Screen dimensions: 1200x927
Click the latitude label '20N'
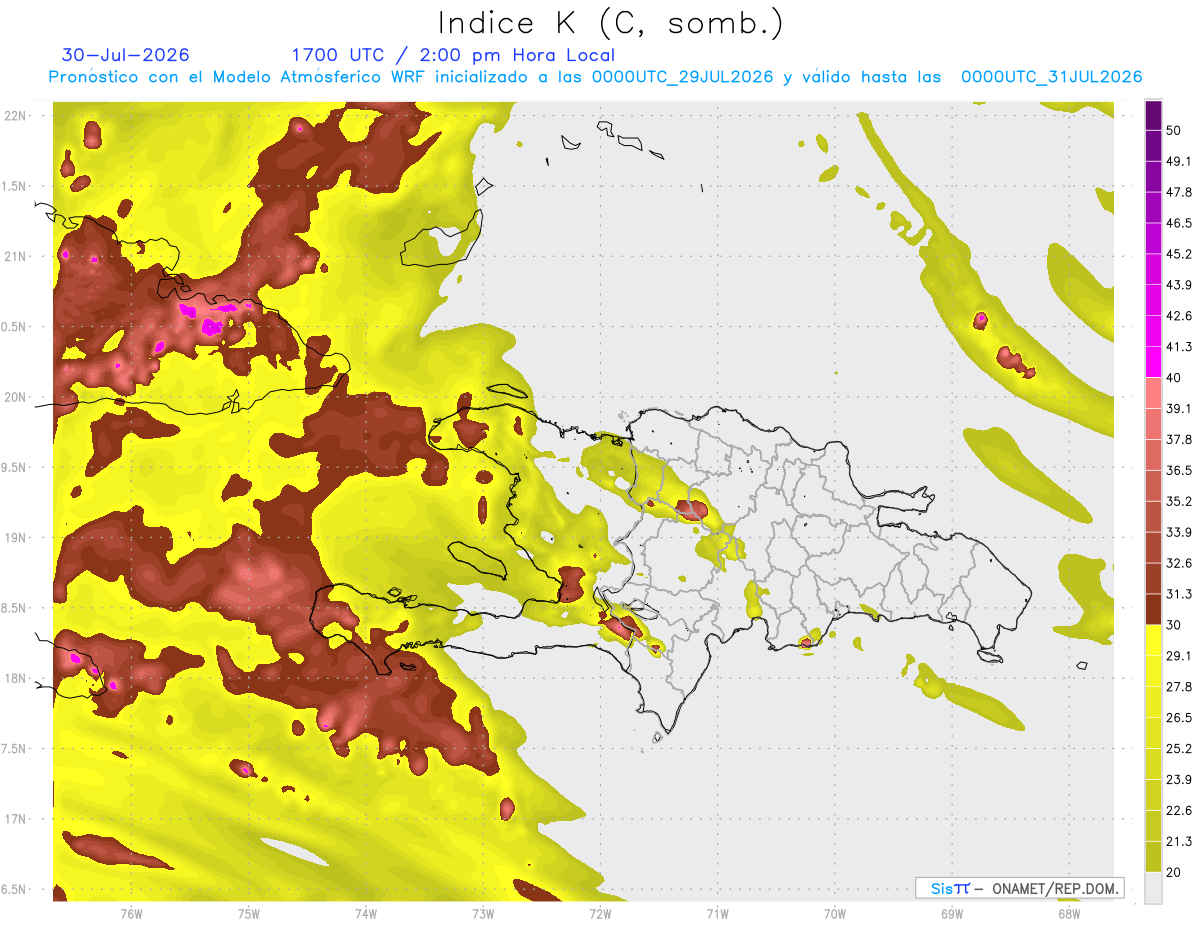[17, 397]
